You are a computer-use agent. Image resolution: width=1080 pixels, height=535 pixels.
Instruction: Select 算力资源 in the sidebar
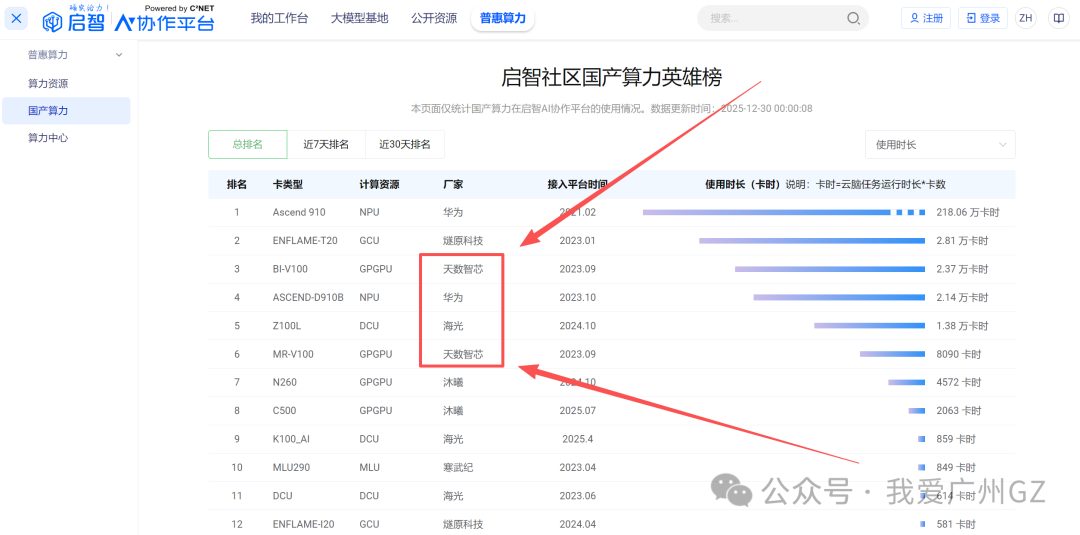48,84
